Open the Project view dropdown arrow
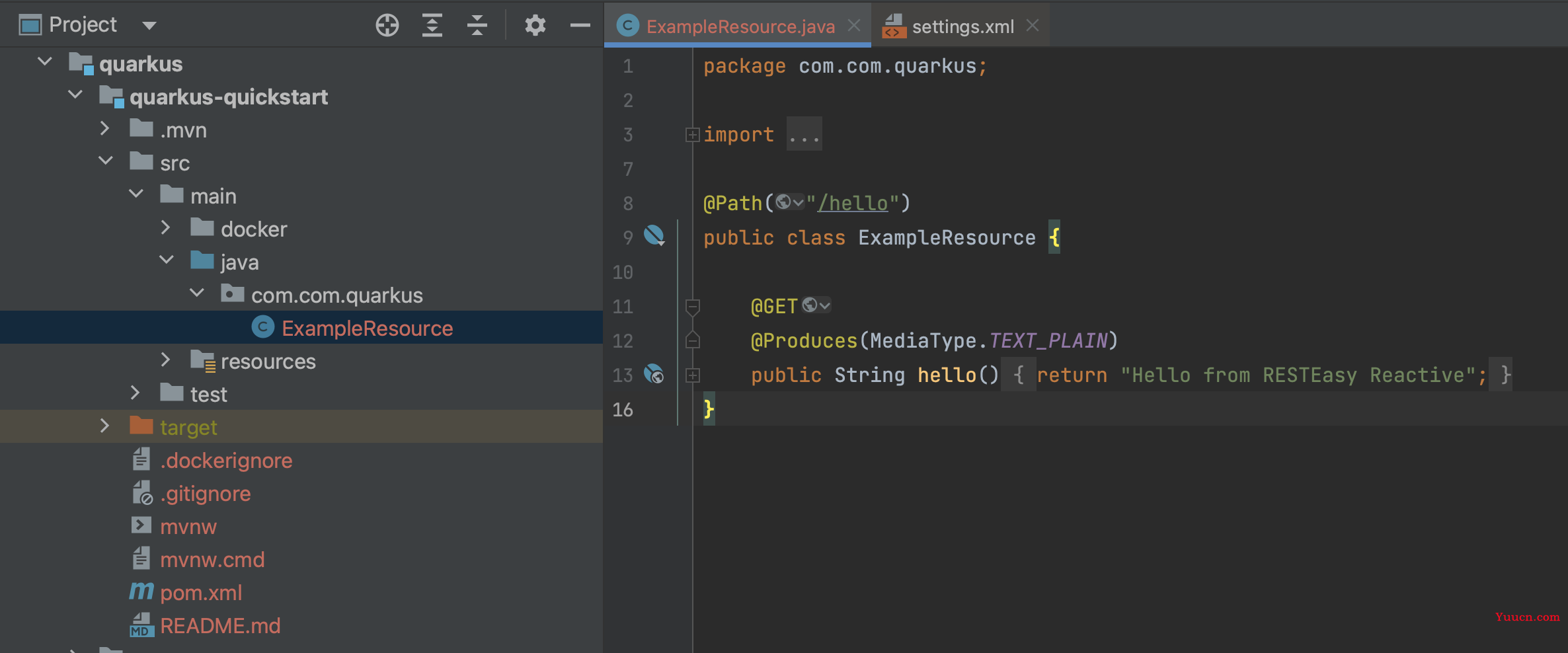 point(149,26)
